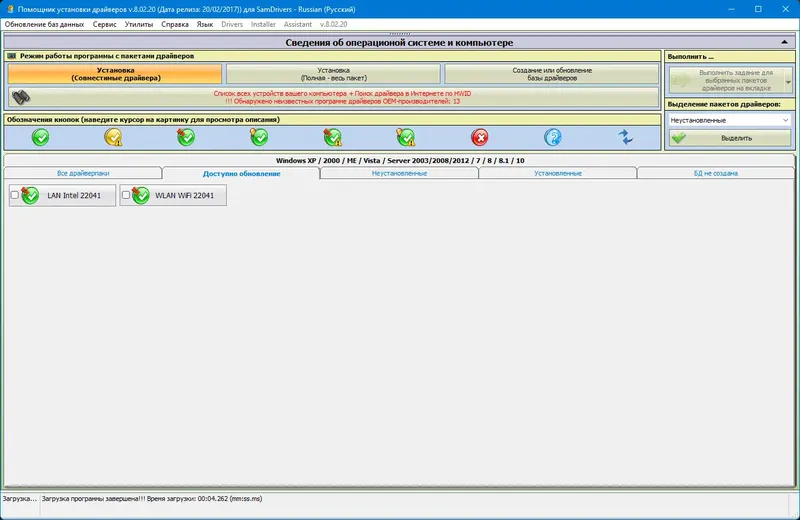
Task: Collapse the system information panel arrow
Action: click(x=785, y=42)
